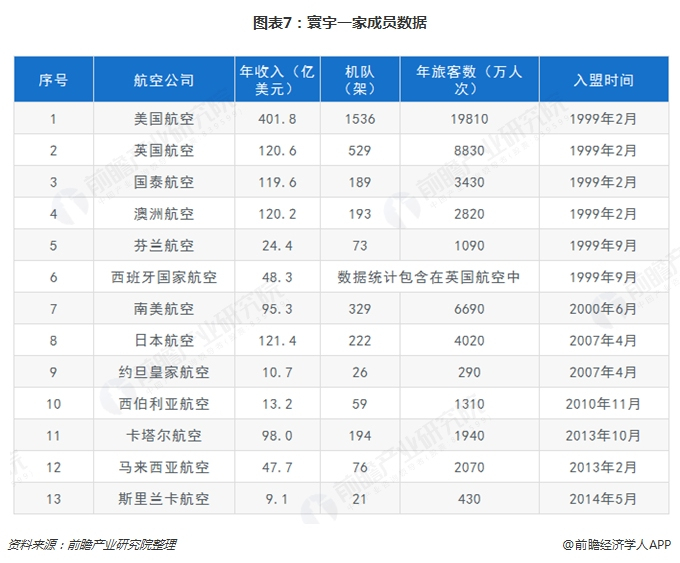Click passenger count 8830

[469, 151]
